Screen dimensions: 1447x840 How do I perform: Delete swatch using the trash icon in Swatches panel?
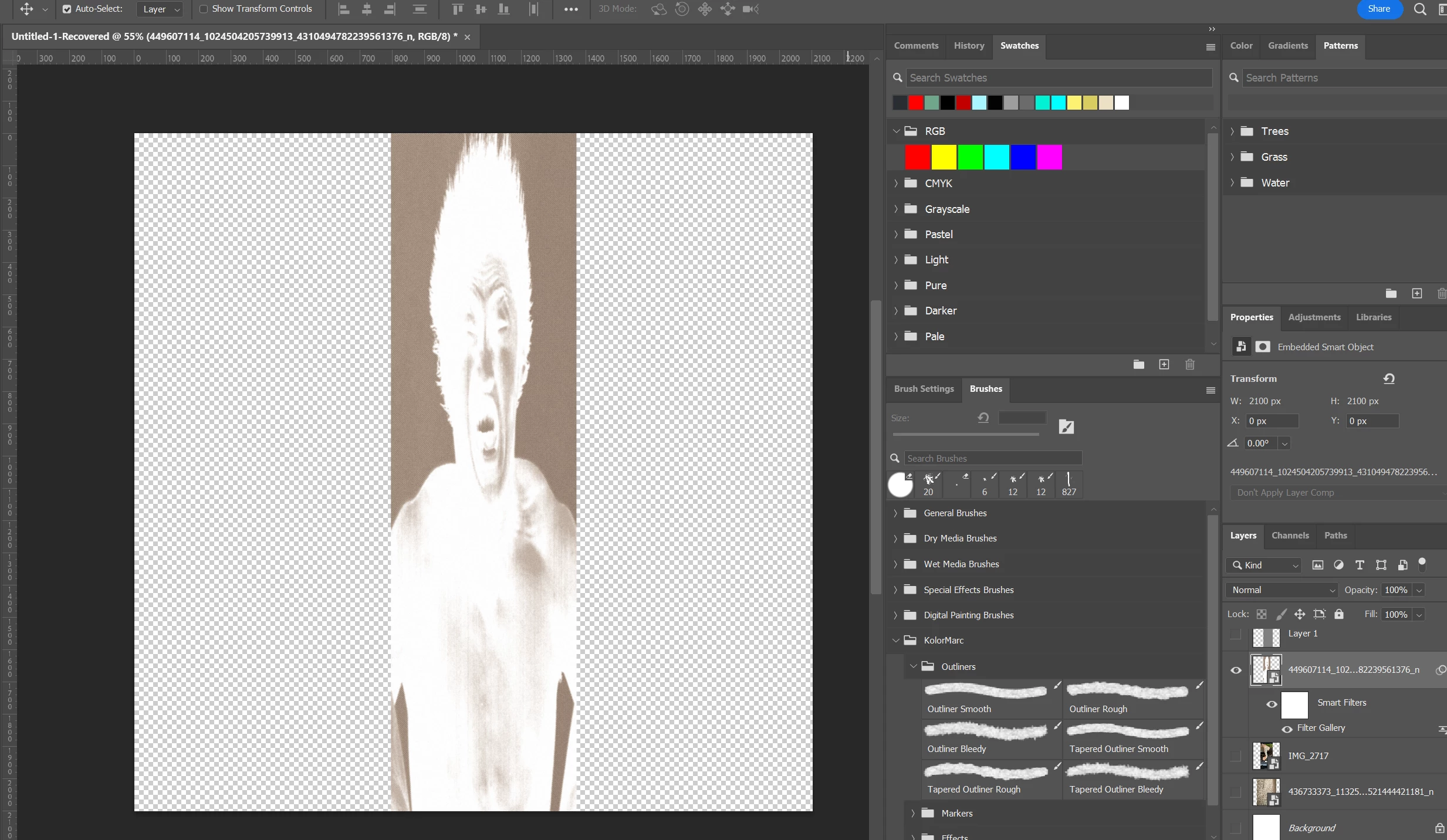pos(1189,364)
